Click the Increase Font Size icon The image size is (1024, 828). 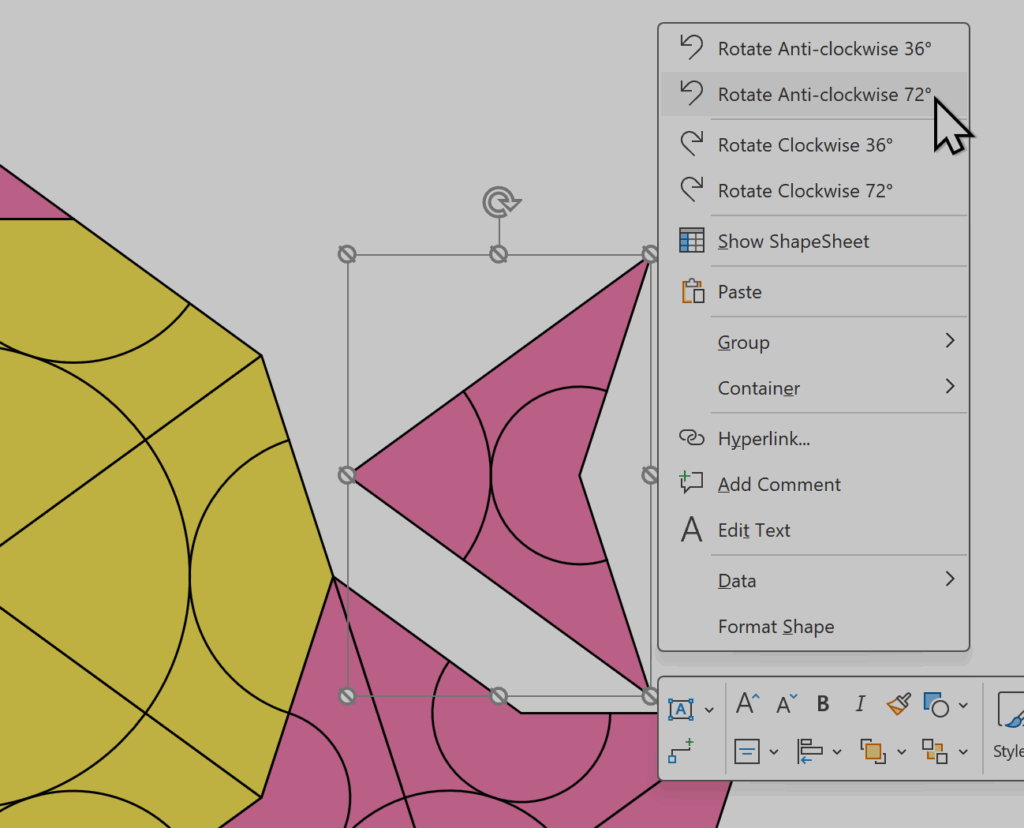pyautogui.click(x=748, y=704)
